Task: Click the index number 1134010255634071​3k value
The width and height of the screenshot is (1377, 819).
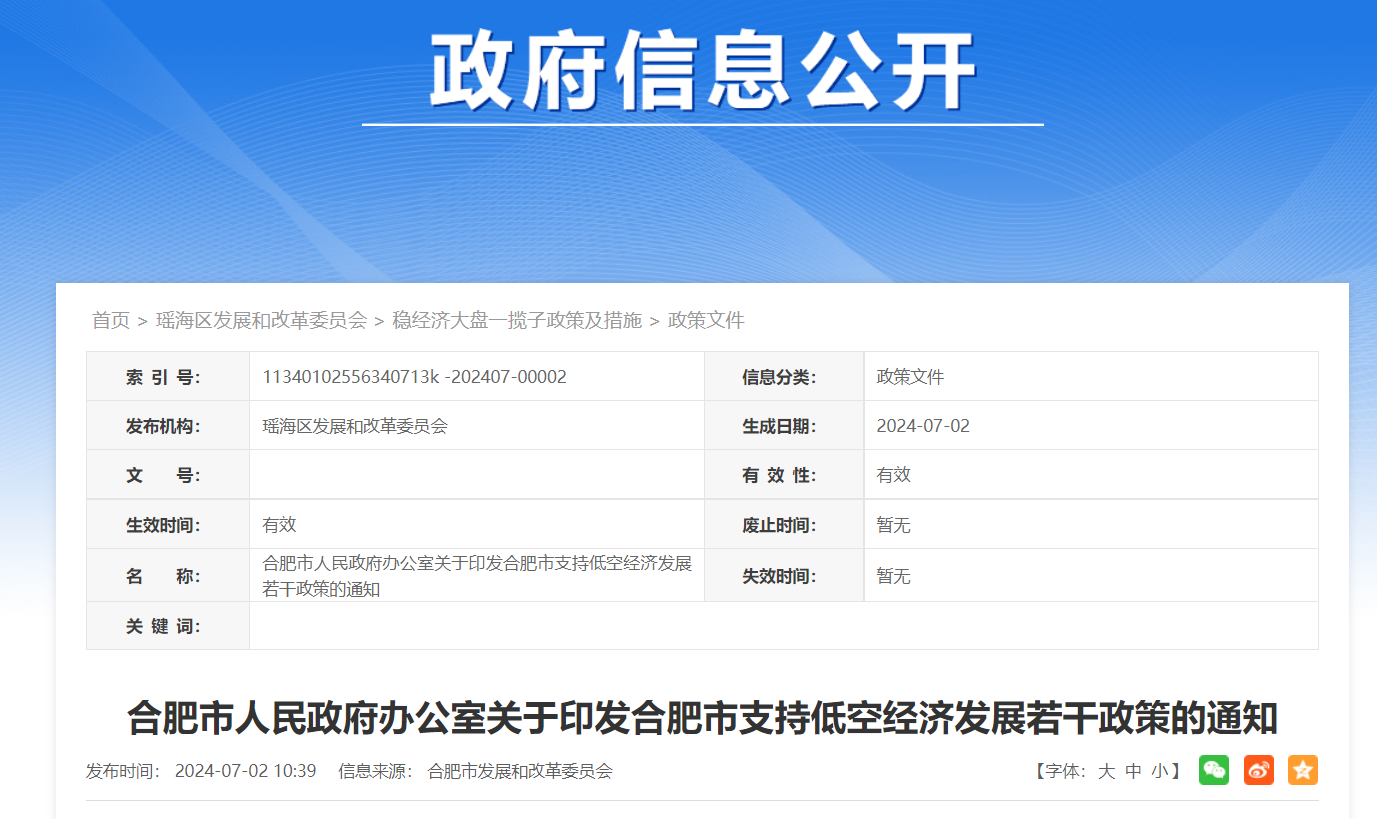Action: [x=414, y=377]
